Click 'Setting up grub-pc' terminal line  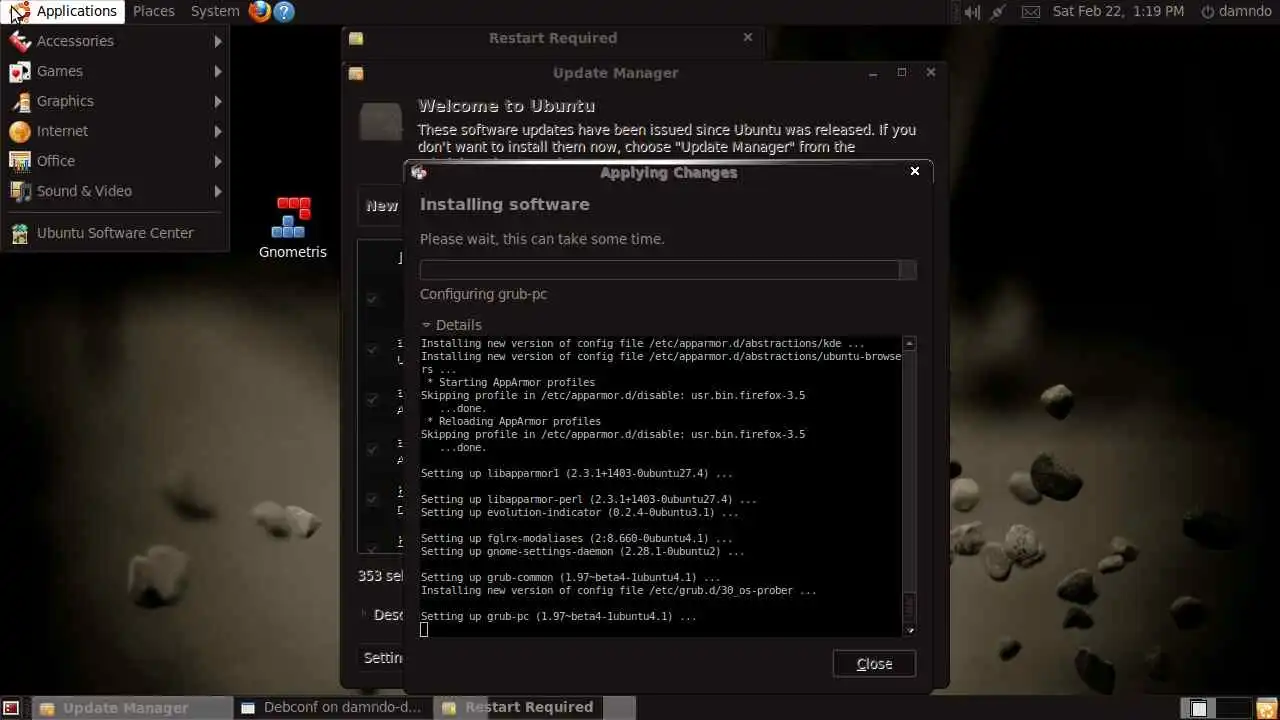558,616
